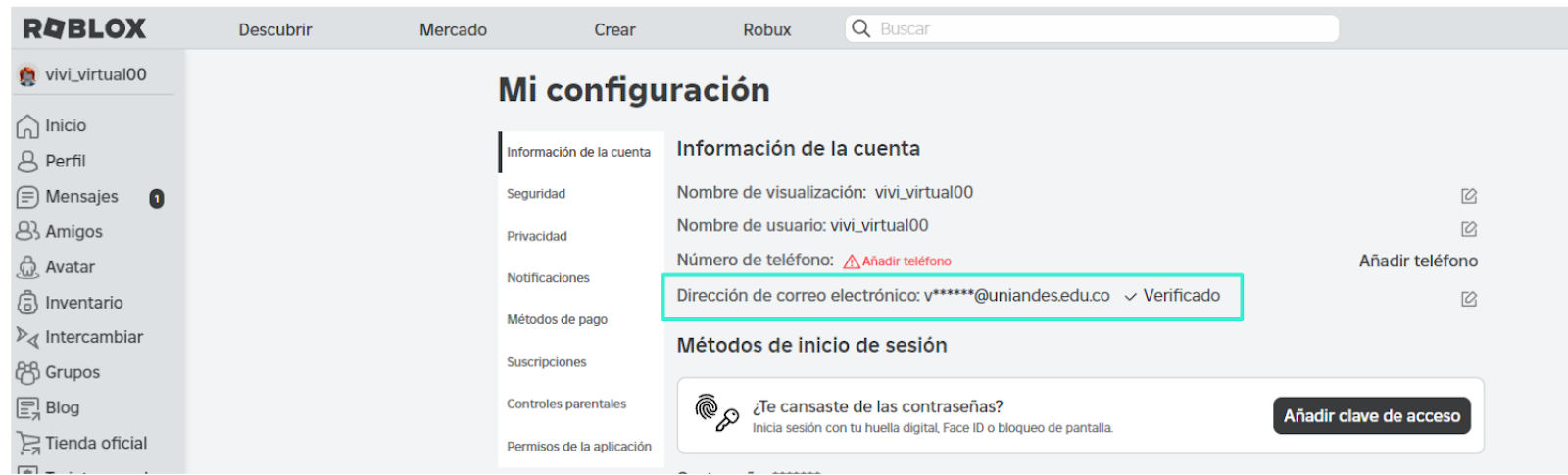This screenshot has height=475, width=1568.
Task: Click the ¿Te cansaste de las contraseñas? text
Action: click(878, 406)
